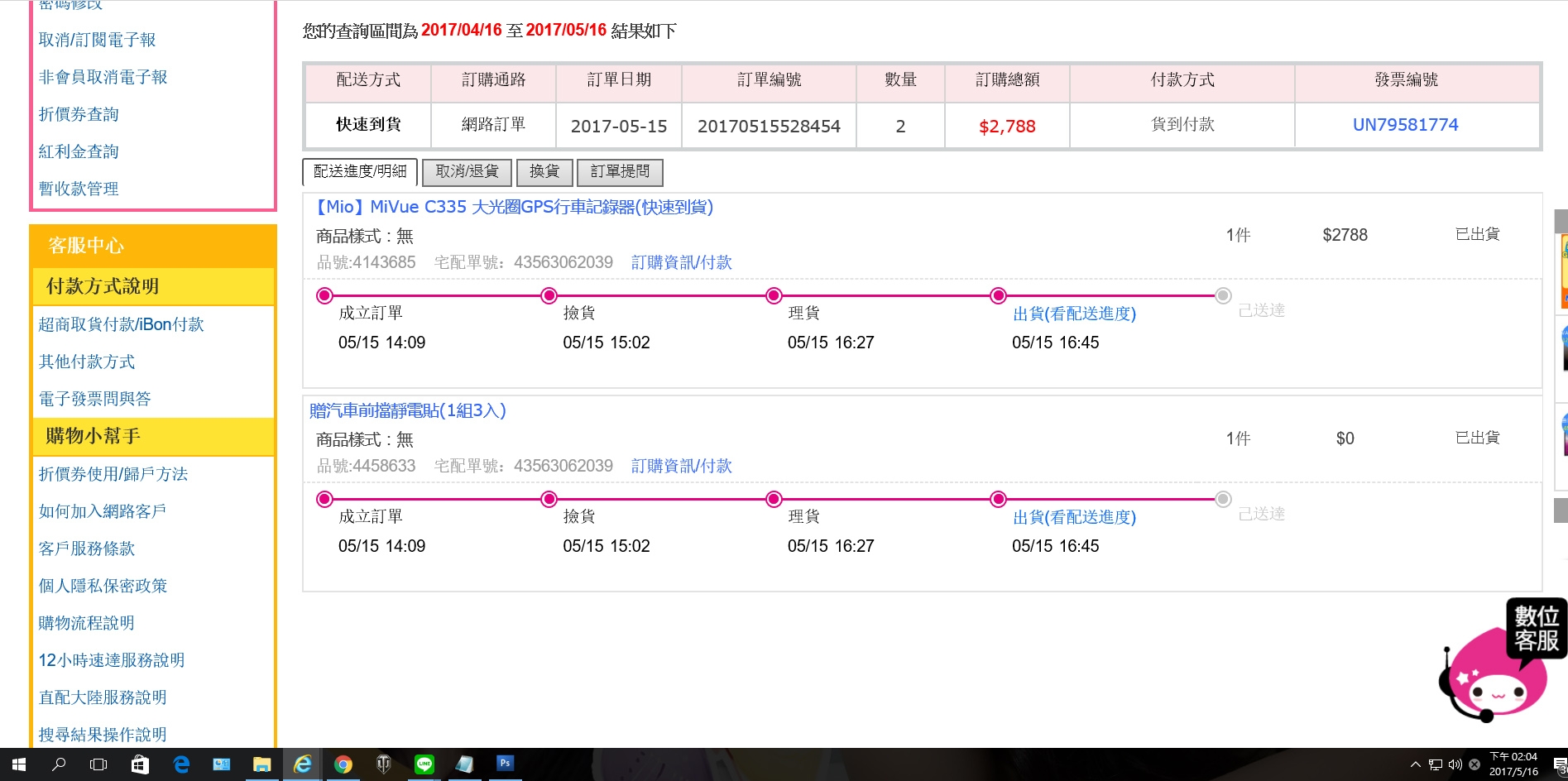
Task: Open File Explorer folder icon in taskbar
Action: tap(261, 764)
